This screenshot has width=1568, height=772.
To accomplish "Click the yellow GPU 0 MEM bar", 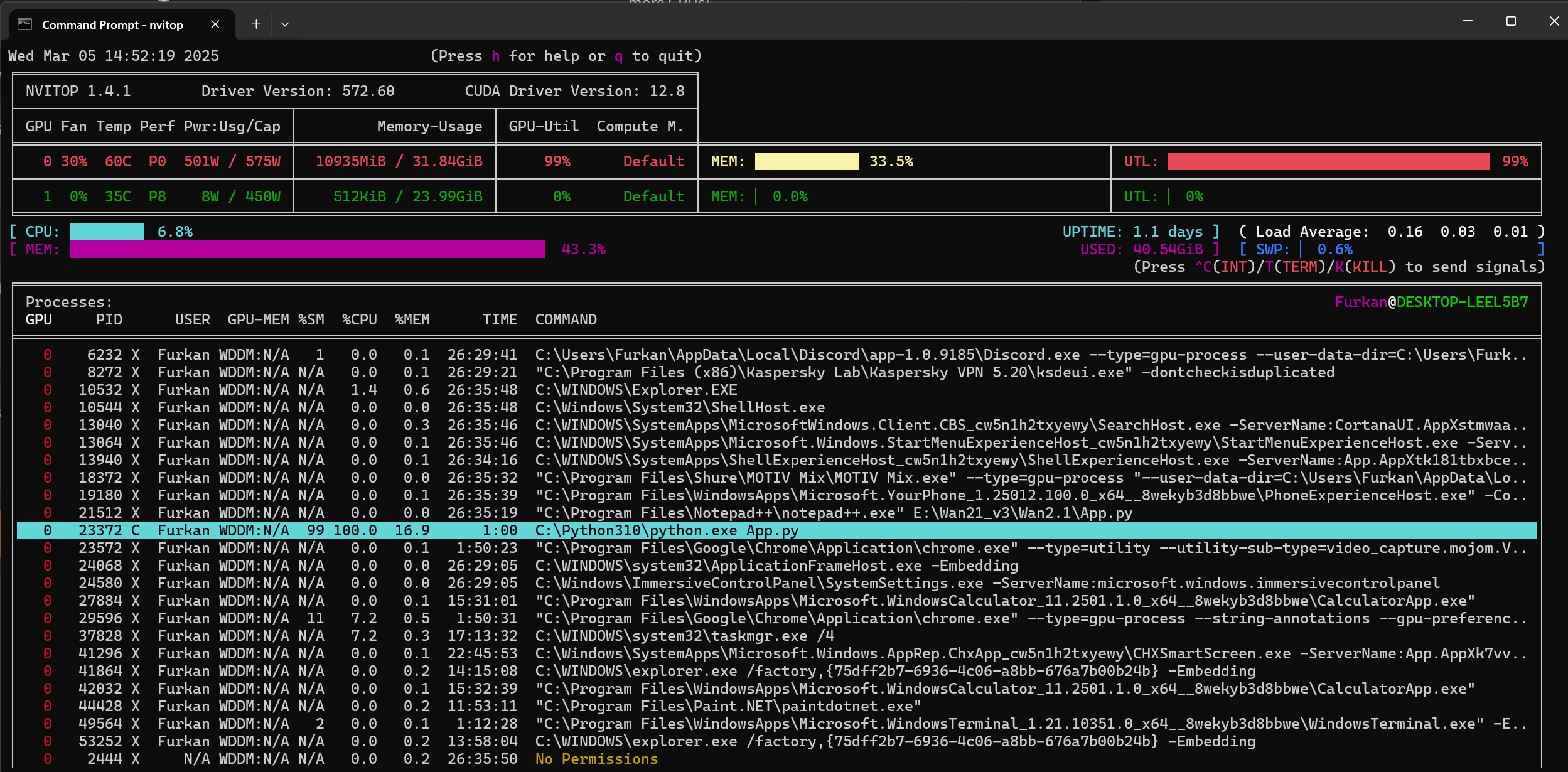I will [806, 161].
